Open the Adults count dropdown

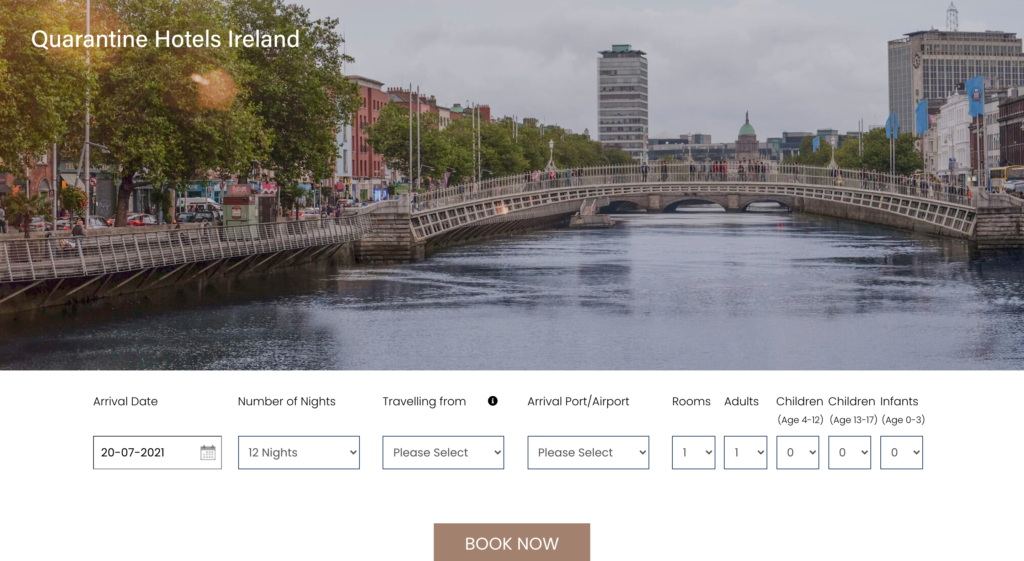pyautogui.click(x=745, y=453)
